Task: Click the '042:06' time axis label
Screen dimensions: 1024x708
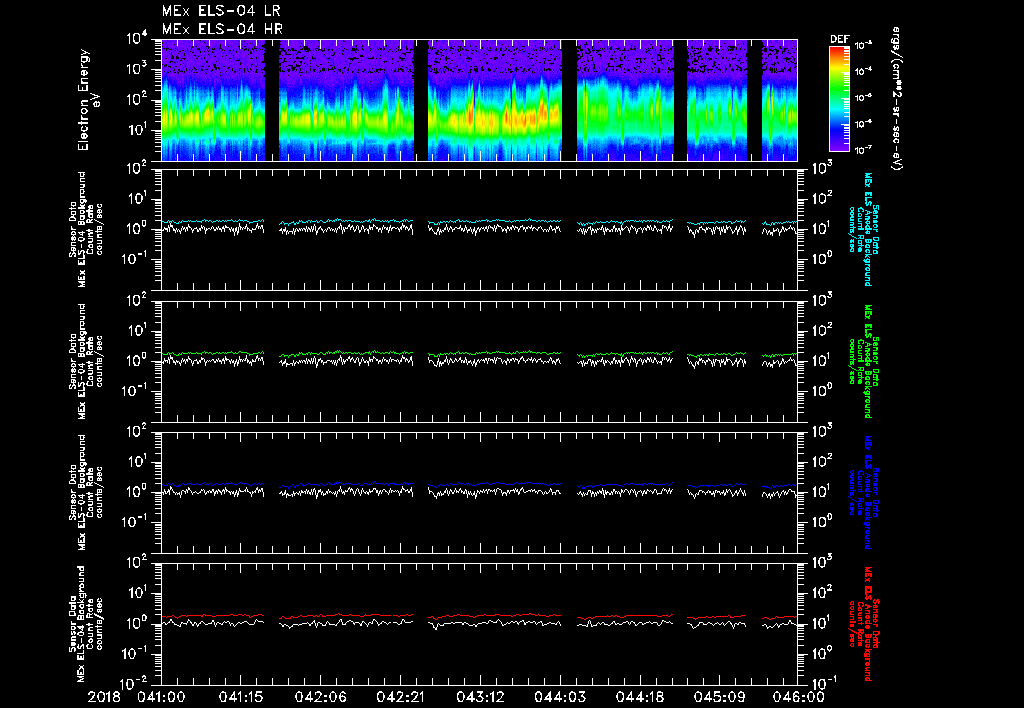Action: [x=320, y=698]
